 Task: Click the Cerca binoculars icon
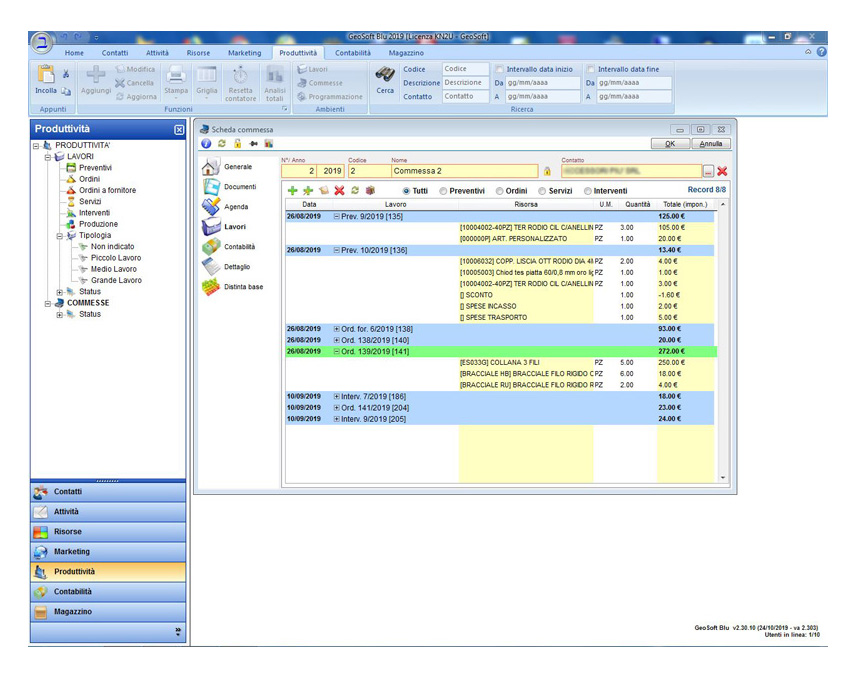point(385,75)
